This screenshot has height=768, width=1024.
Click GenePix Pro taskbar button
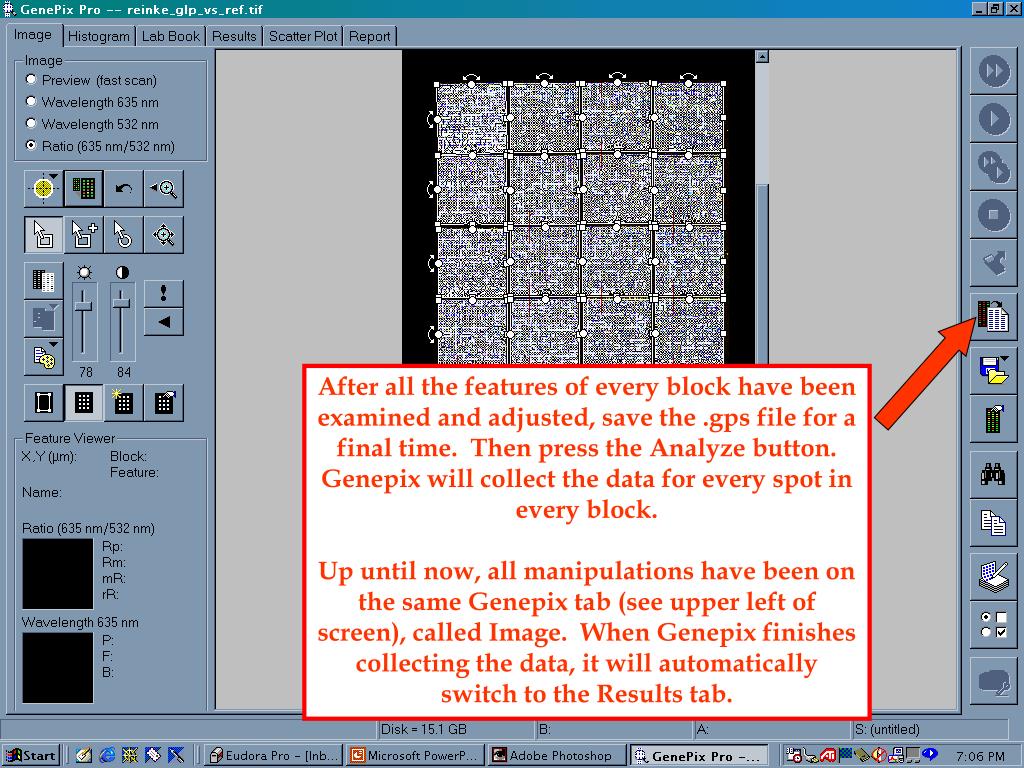pyautogui.click(x=699, y=756)
